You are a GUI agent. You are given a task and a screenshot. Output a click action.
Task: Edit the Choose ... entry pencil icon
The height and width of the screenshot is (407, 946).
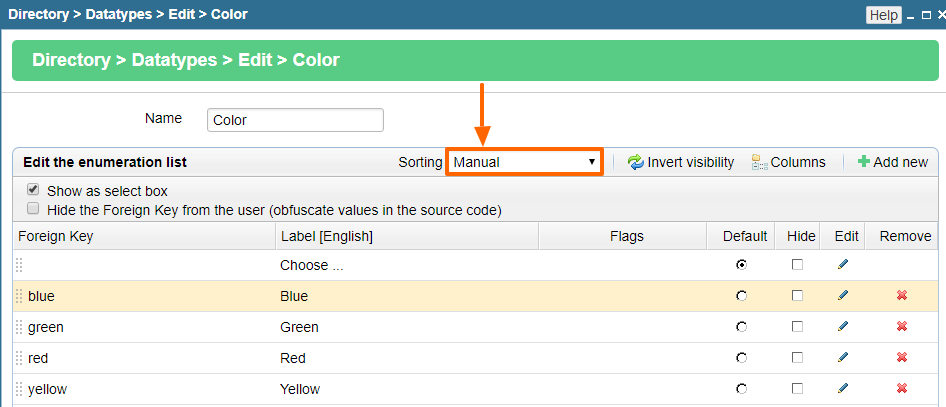(x=843, y=264)
